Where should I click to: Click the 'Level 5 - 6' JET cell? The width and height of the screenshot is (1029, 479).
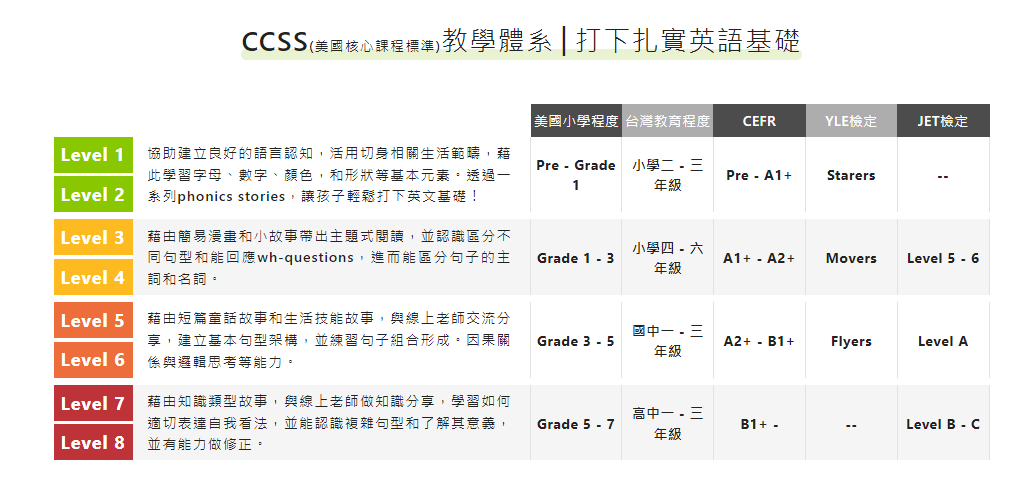(943, 258)
